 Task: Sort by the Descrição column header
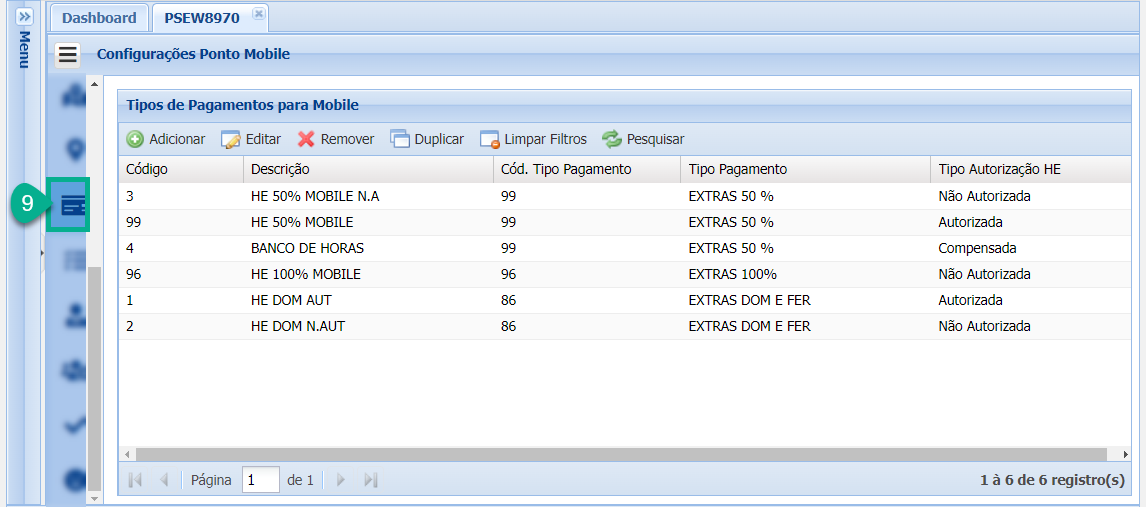(368, 169)
